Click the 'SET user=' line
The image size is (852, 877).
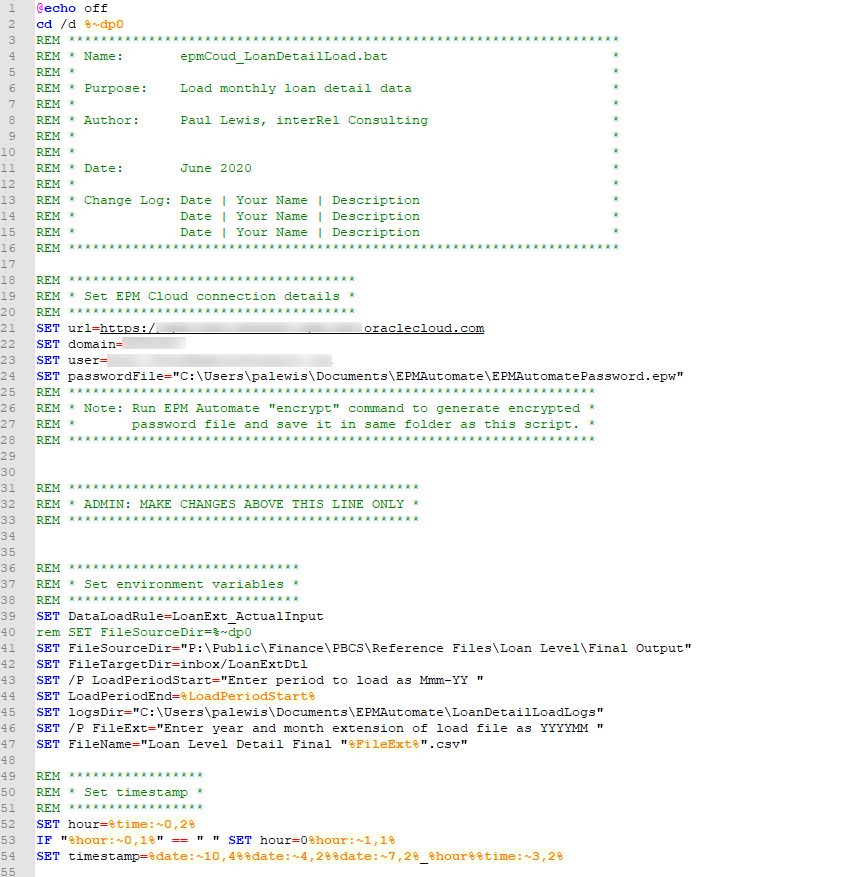pos(70,360)
